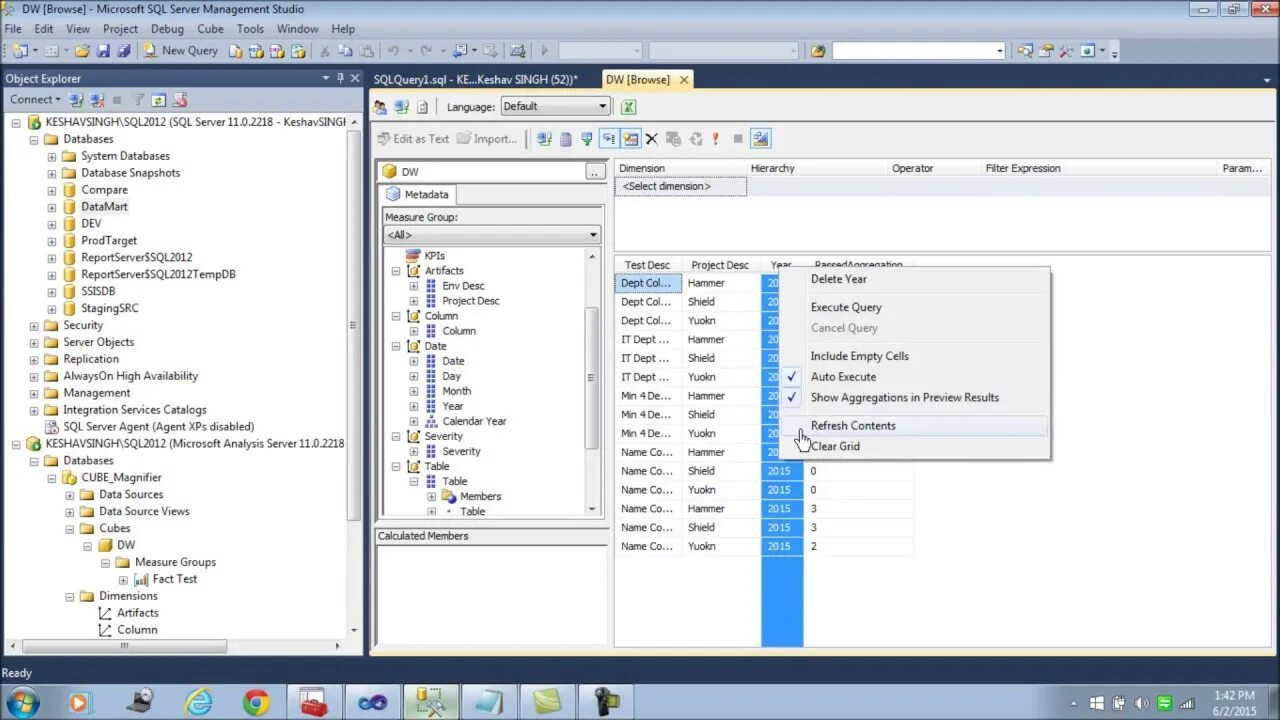Choose Clear Grid in the context menu

coord(915,447)
